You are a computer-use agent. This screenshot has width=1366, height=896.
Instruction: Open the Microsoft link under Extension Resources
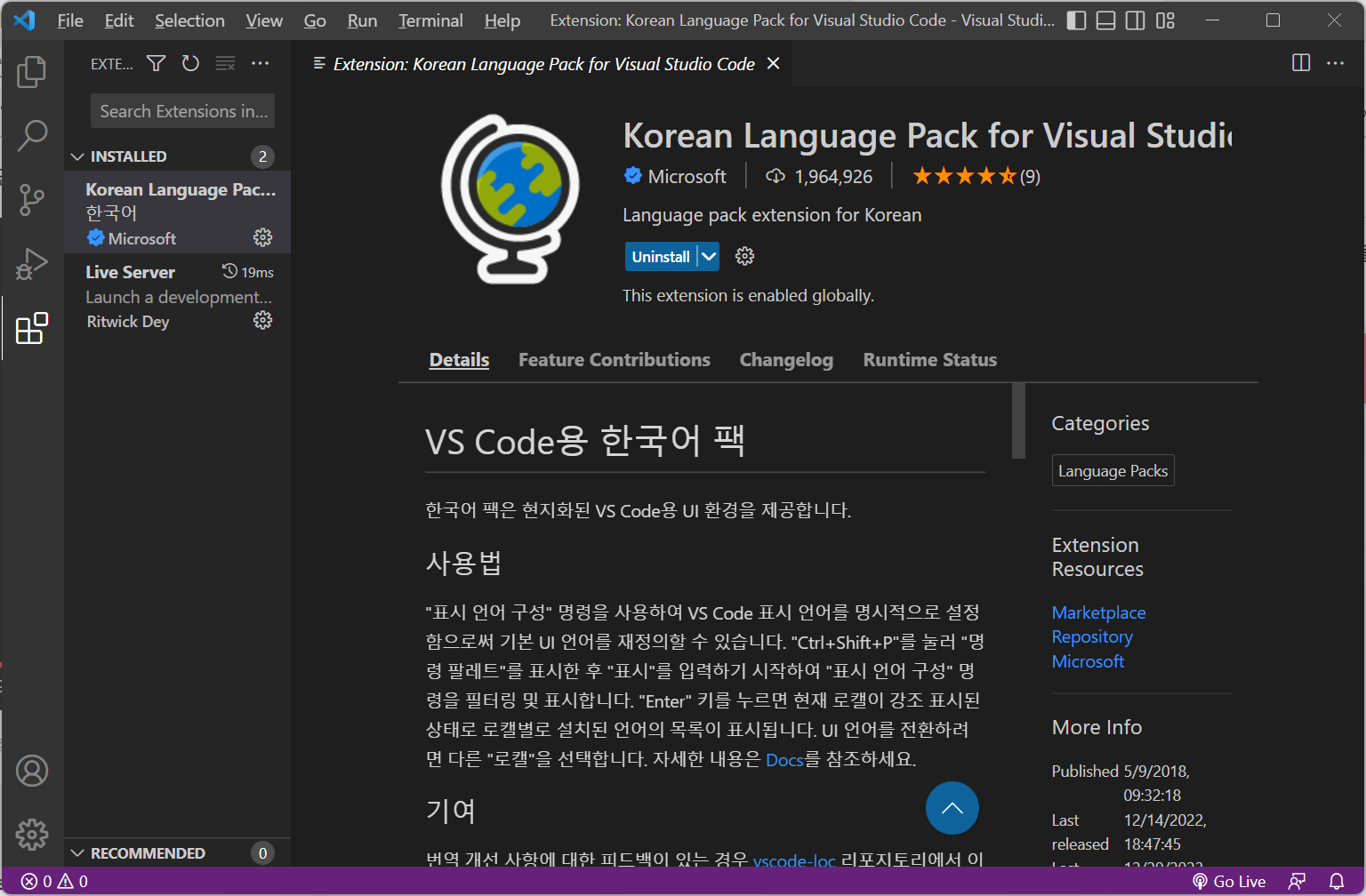coord(1088,661)
